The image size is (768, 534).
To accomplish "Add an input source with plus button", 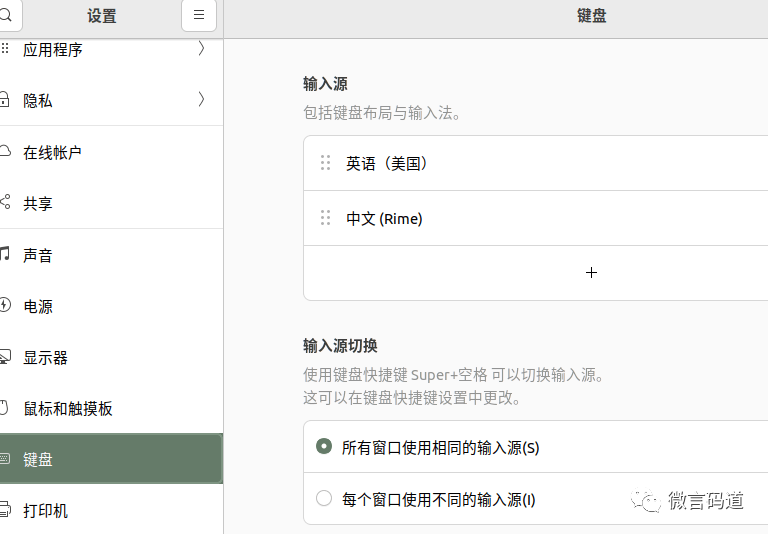I will (591, 272).
